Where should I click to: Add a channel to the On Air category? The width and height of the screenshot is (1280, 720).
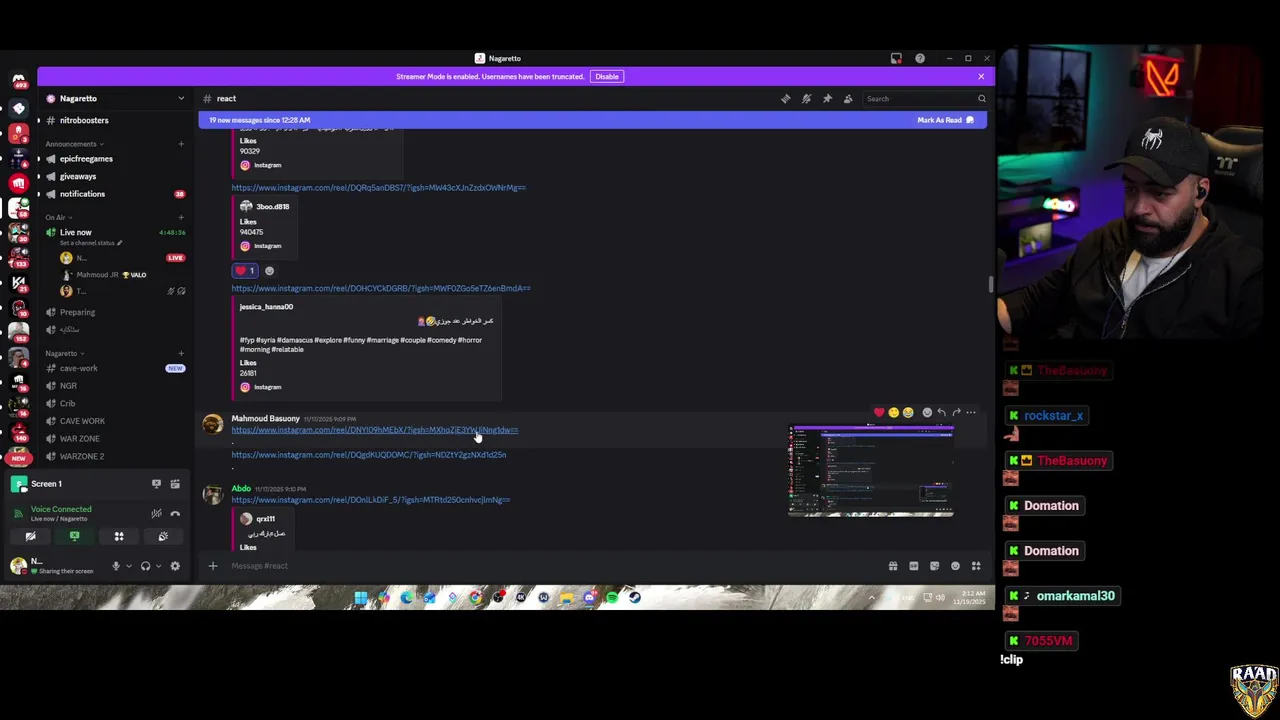pyautogui.click(x=181, y=218)
